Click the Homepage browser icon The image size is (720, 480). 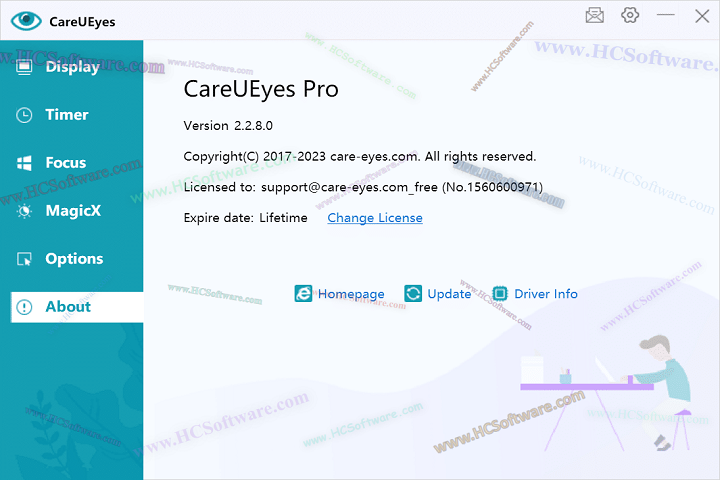coord(303,294)
